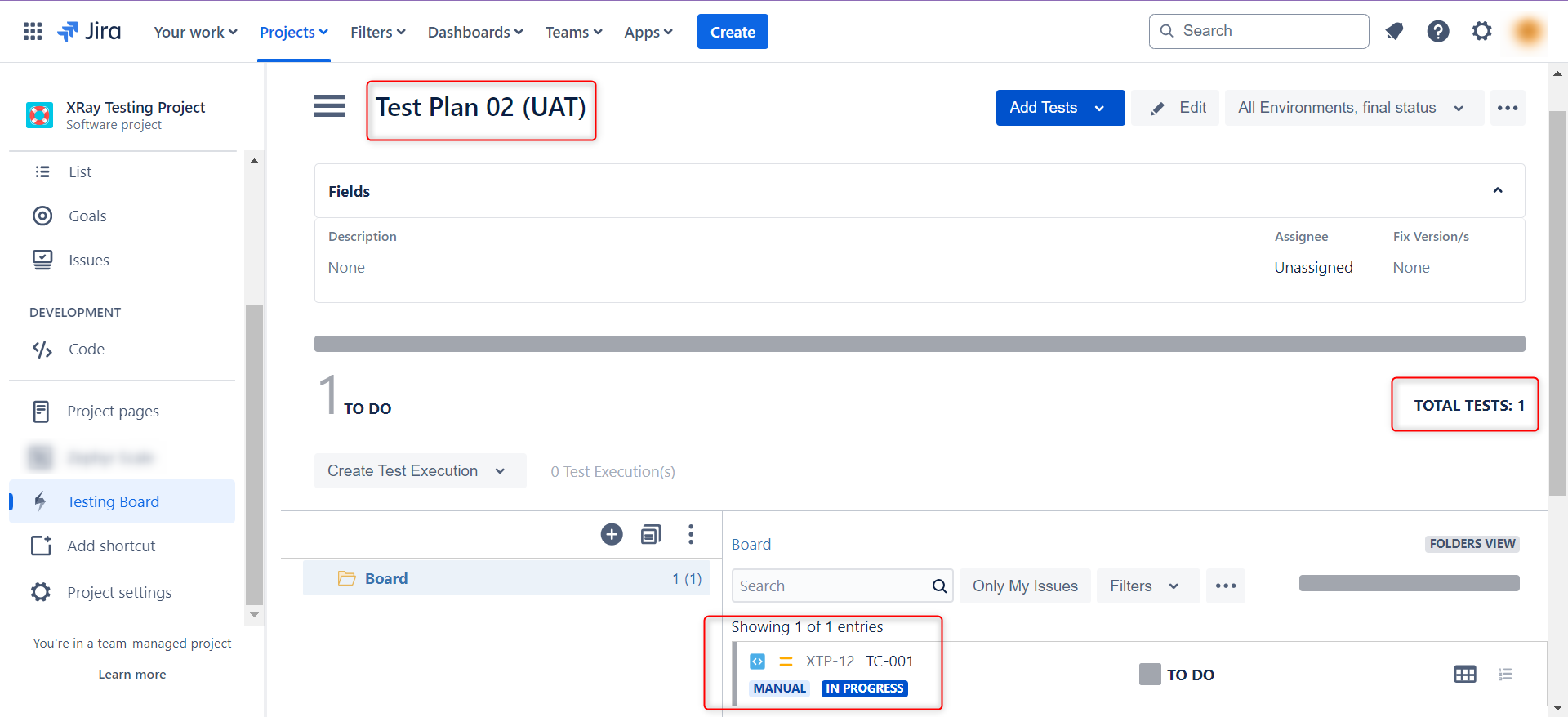Open the Create Test Execution dropdown
Viewport: 1568px width, 717px height.
[419, 471]
